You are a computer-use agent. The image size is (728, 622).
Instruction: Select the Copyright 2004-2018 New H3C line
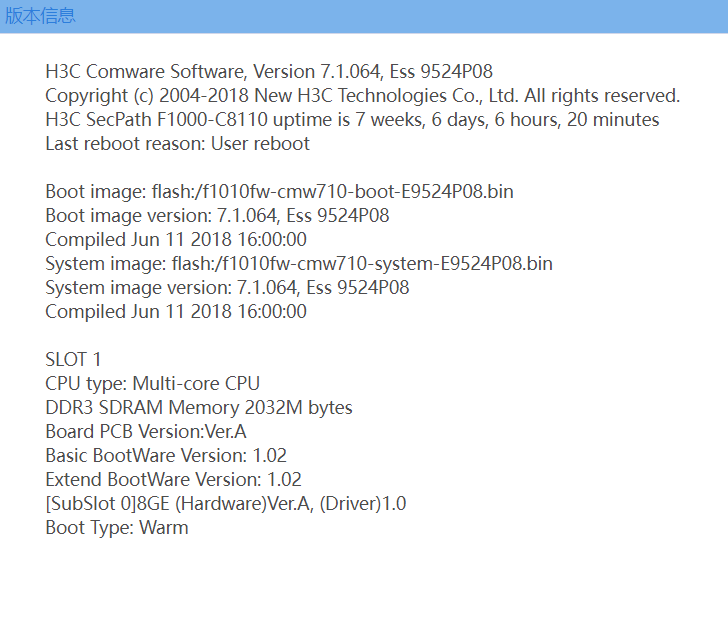tap(362, 96)
